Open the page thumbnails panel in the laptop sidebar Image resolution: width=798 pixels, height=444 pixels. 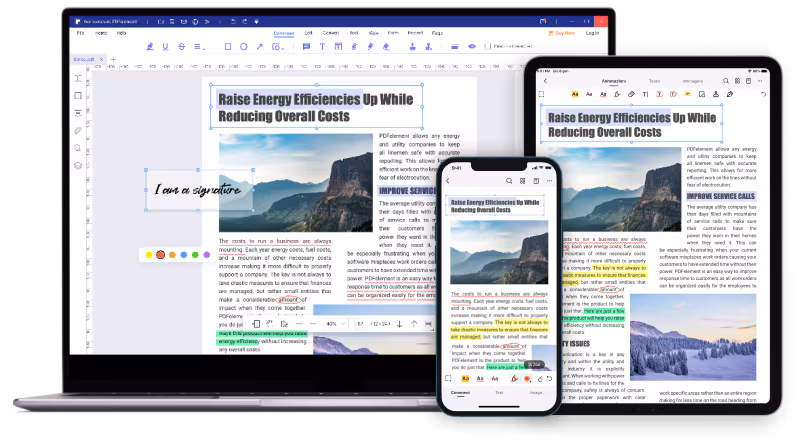click(78, 96)
